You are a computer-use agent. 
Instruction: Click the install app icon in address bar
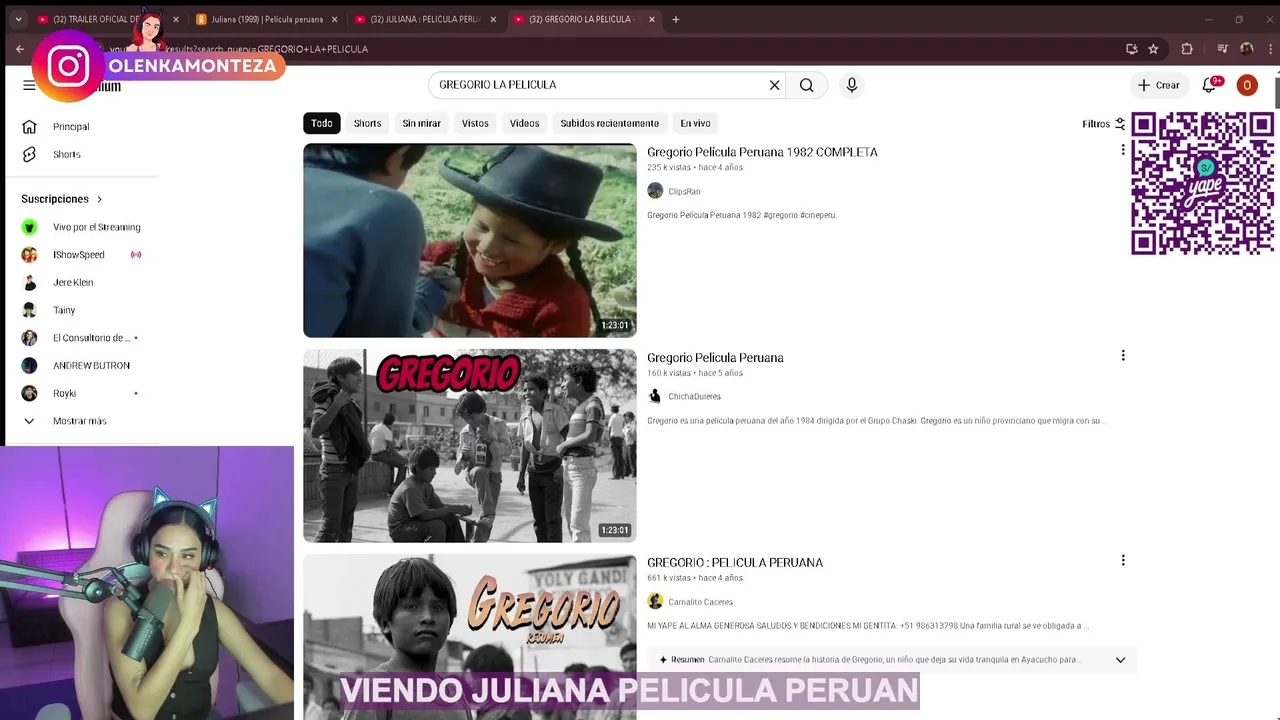coord(1131,49)
